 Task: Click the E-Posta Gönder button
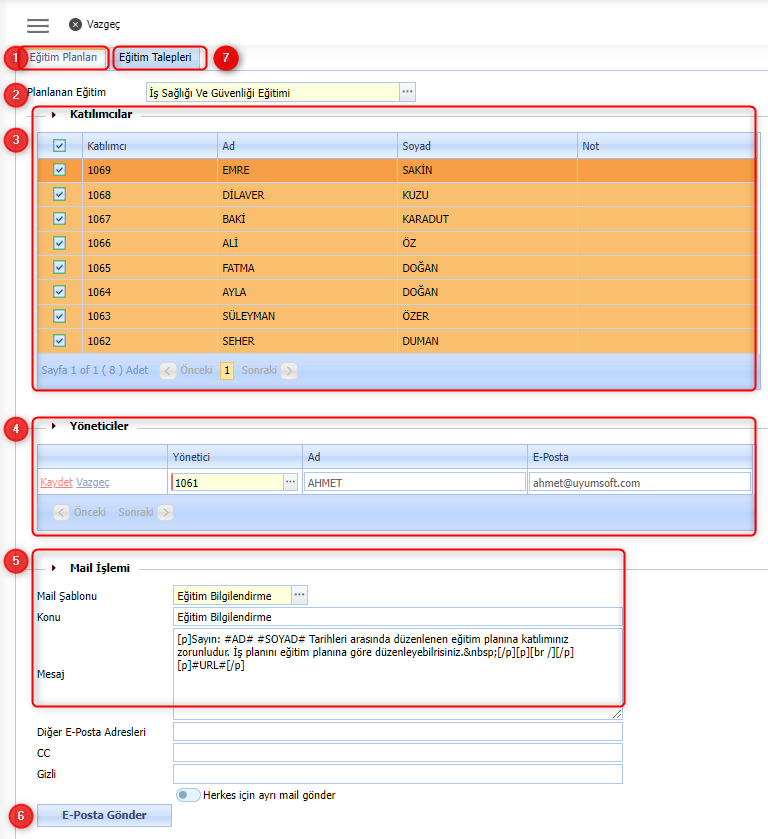tap(104, 815)
